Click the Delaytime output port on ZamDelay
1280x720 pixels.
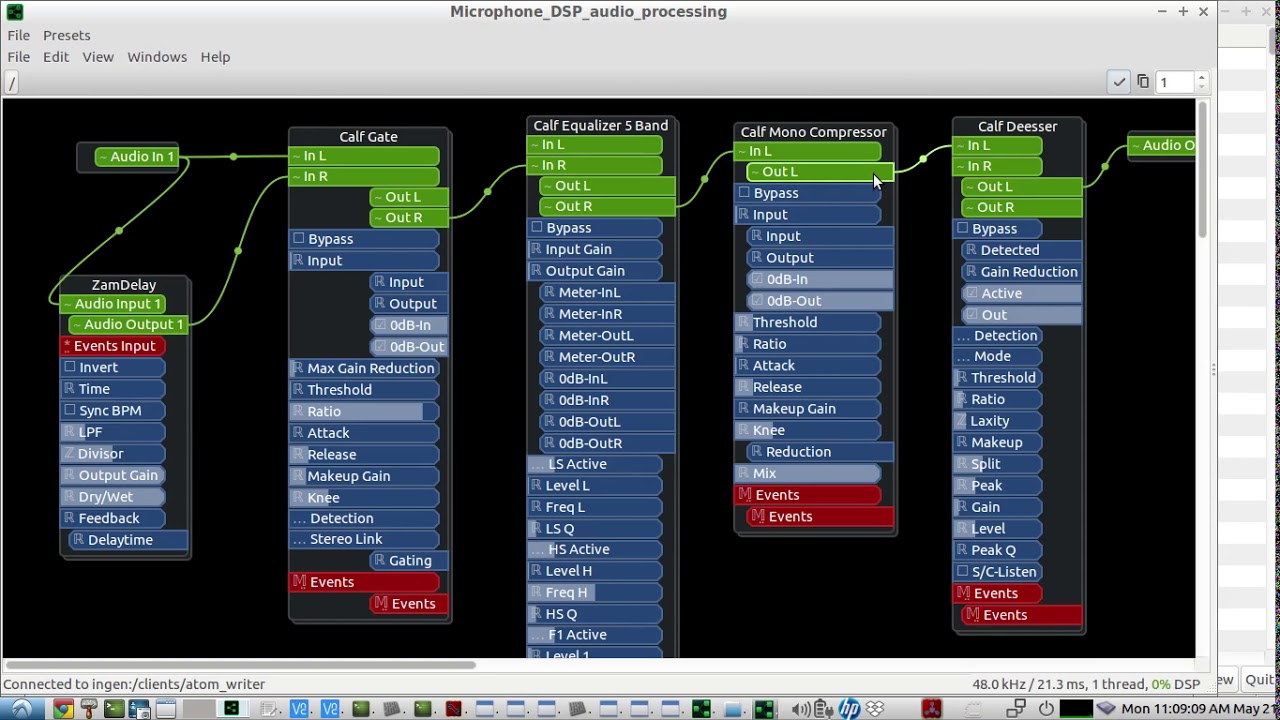tap(128, 540)
